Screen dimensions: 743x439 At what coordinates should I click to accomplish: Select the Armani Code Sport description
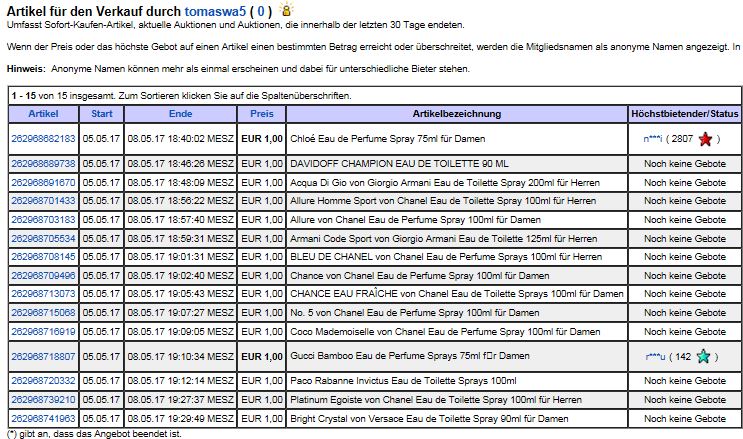444,238
